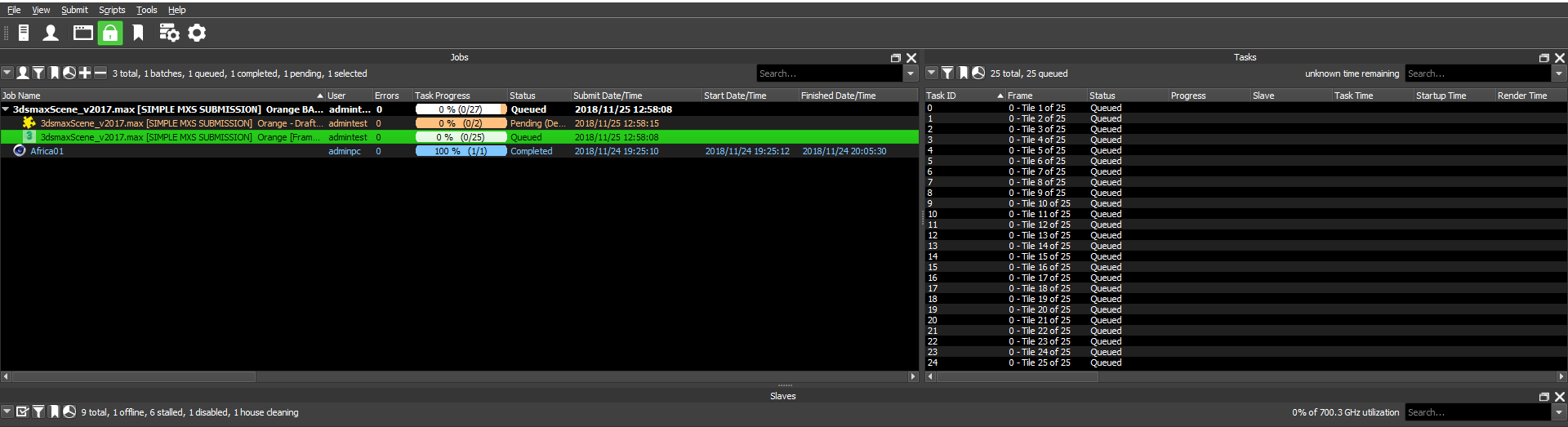Viewport: 1568px width, 427px height.
Task: Toggle the green lock icon in toolbar
Action: pyautogui.click(x=110, y=33)
